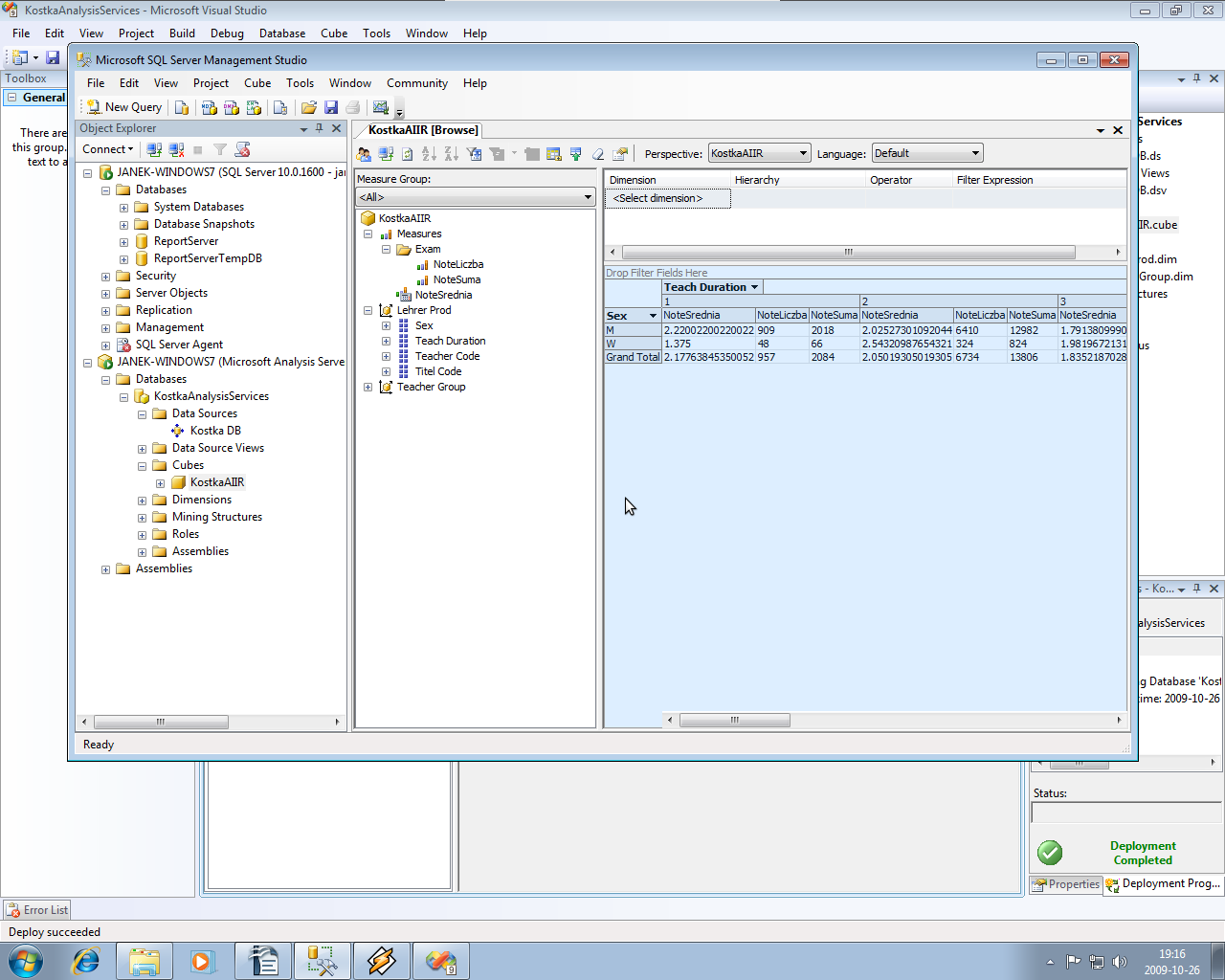Click the Disconnect icon in Object Explorer
1225x980 pixels.
click(176, 149)
